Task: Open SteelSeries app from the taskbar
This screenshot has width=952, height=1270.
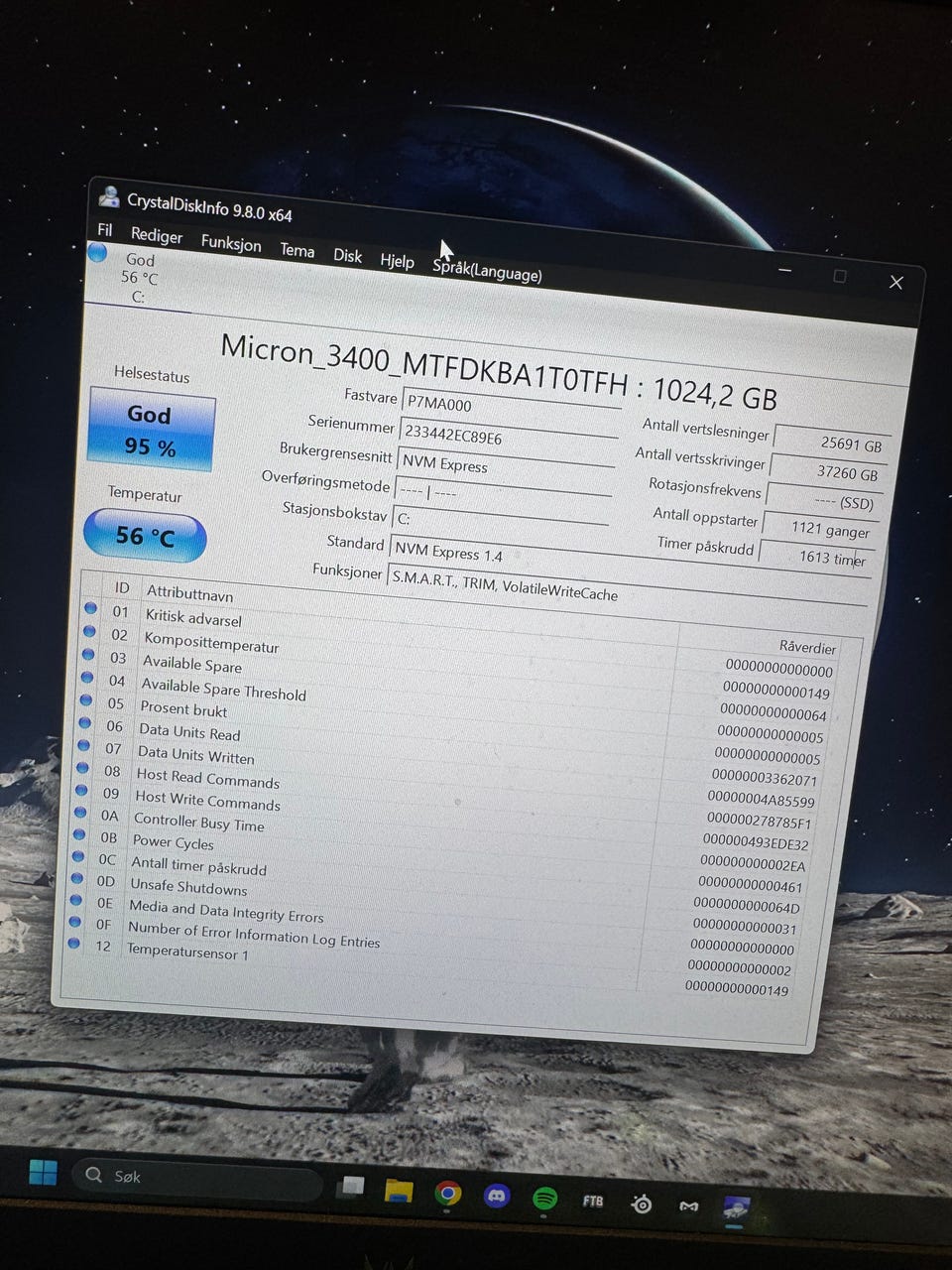Action: 642,1205
